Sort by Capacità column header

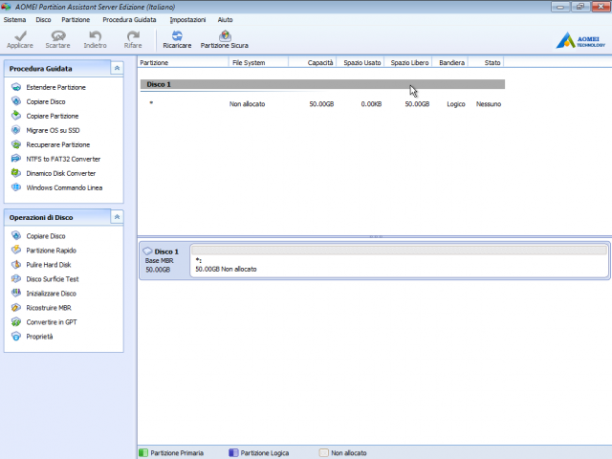click(312, 62)
